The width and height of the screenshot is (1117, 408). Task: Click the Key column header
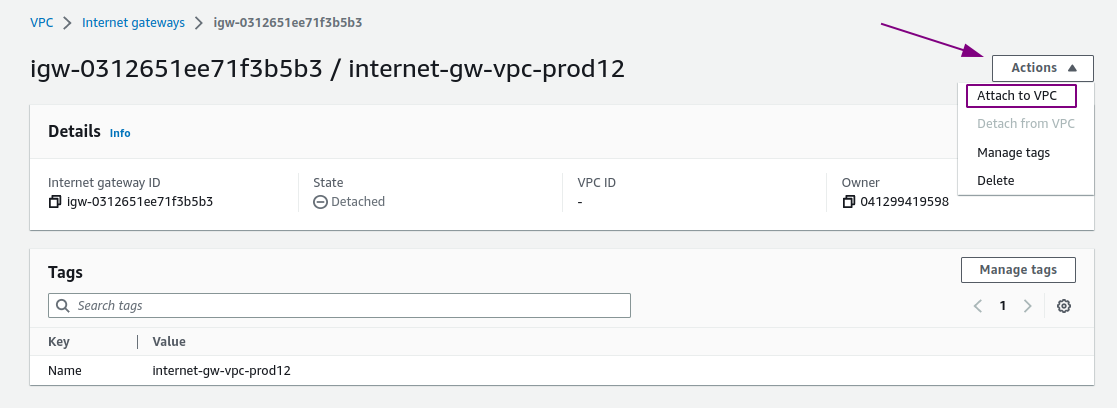(58, 342)
